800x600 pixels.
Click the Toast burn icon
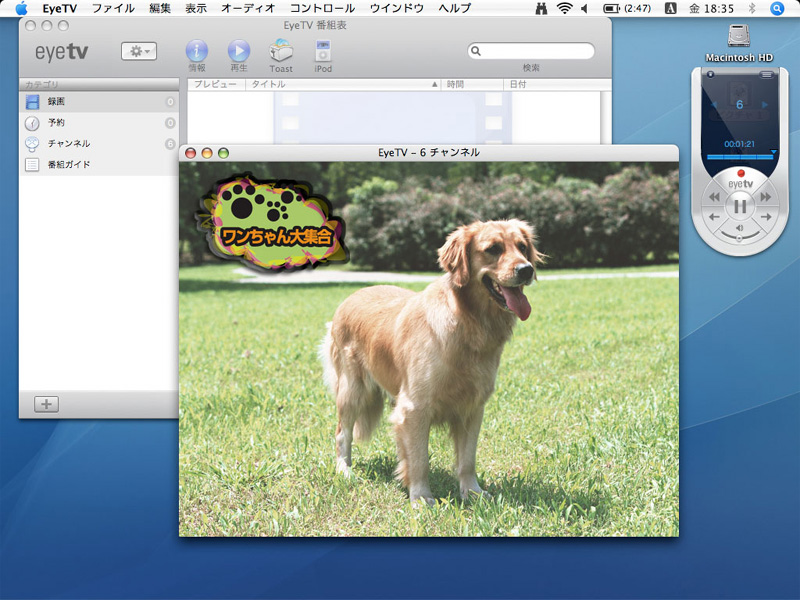tap(281, 51)
